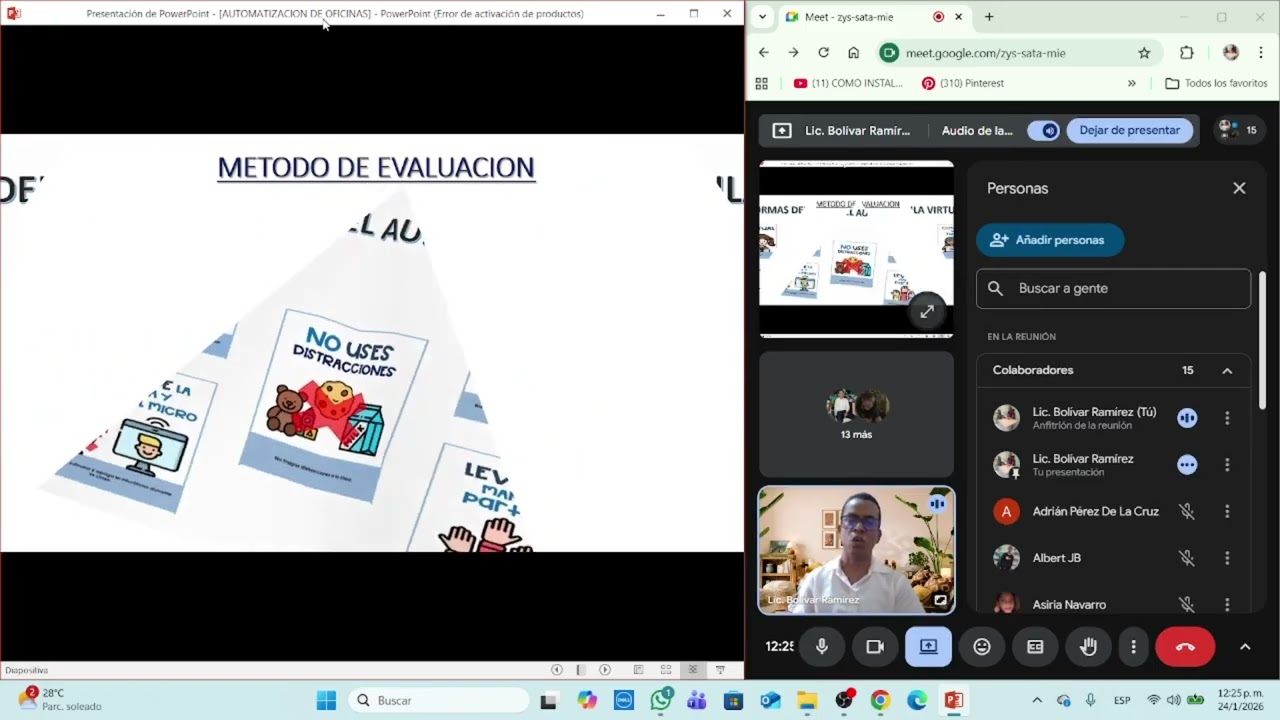Open the COMO INSTAL... YouTube bookmark

click(849, 83)
